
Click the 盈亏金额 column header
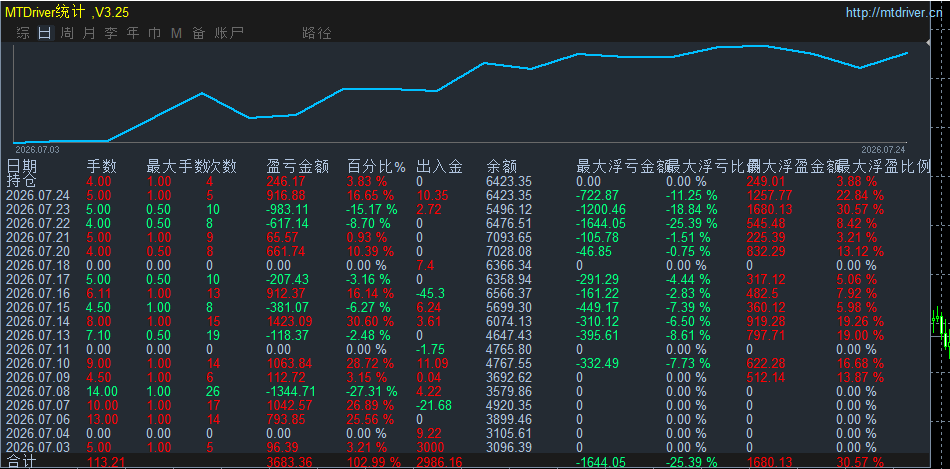coord(297,167)
